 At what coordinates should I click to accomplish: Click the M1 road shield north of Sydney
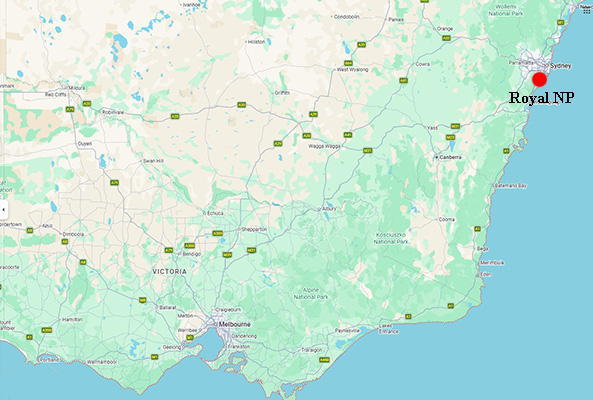(561, 23)
